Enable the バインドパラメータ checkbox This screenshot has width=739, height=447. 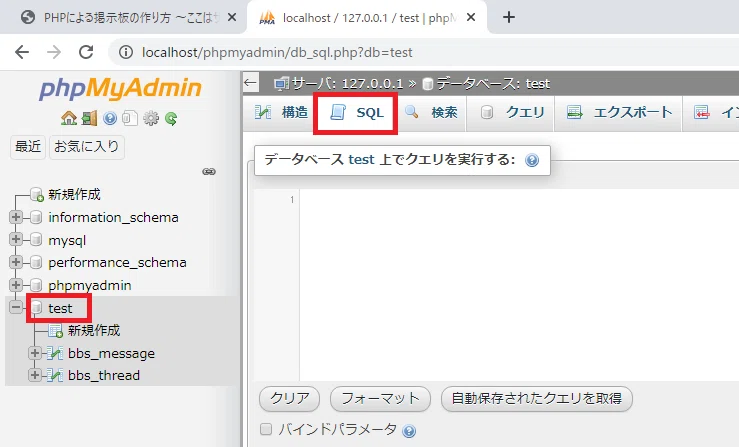click(266, 429)
